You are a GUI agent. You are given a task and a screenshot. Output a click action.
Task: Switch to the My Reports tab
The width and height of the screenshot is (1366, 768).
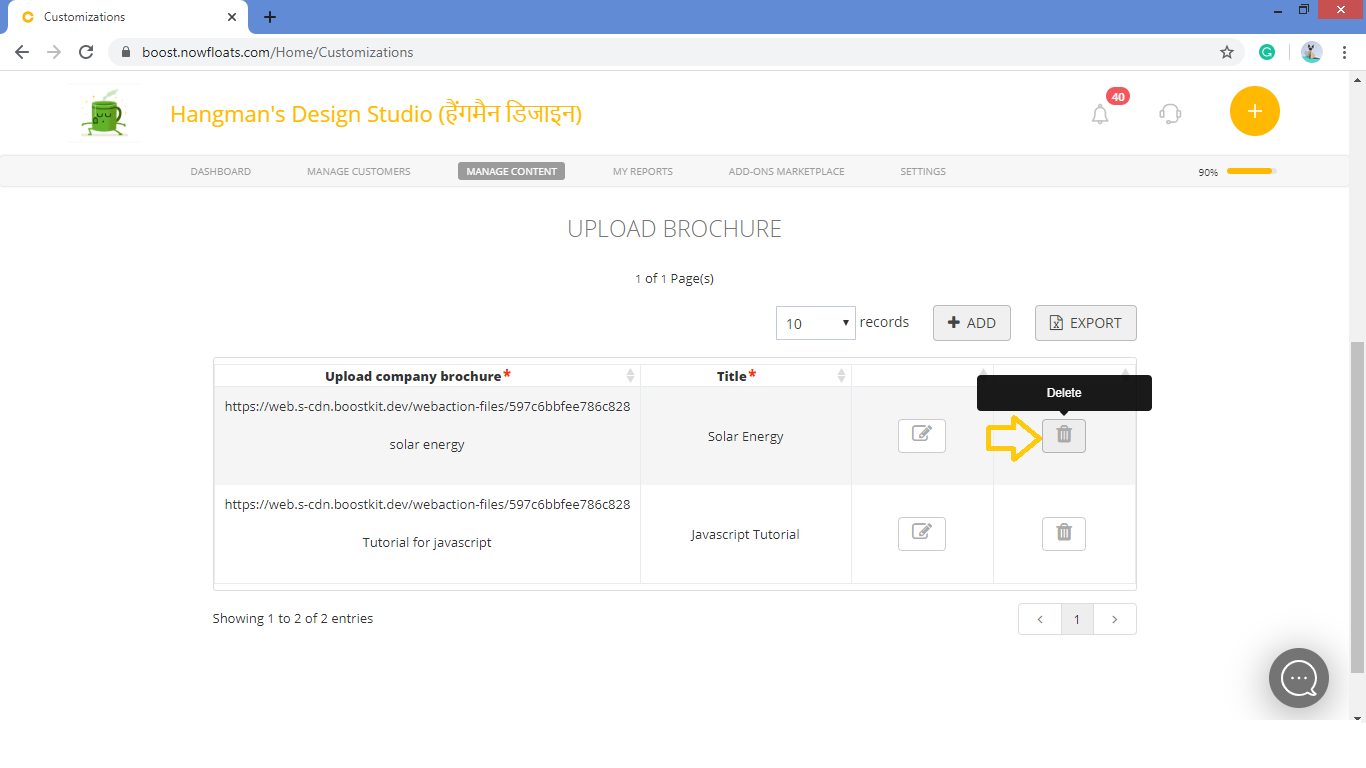point(642,171)
